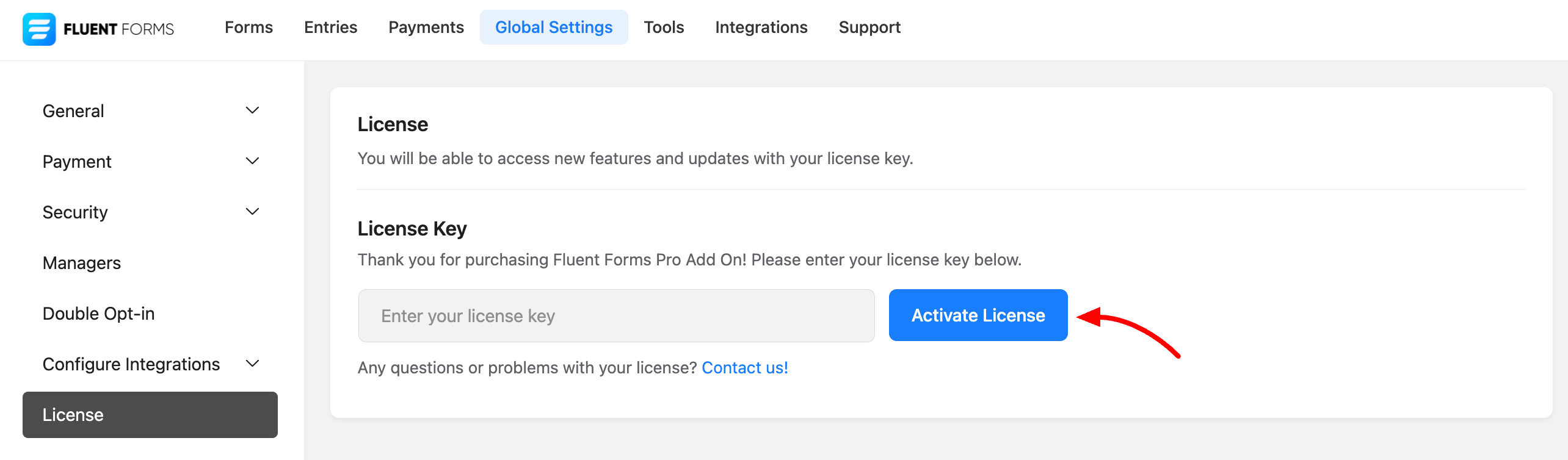The height and width of the screenshot is (460, 1568).
Task: Click the Security label in sidebar
Action: [75, 212]
